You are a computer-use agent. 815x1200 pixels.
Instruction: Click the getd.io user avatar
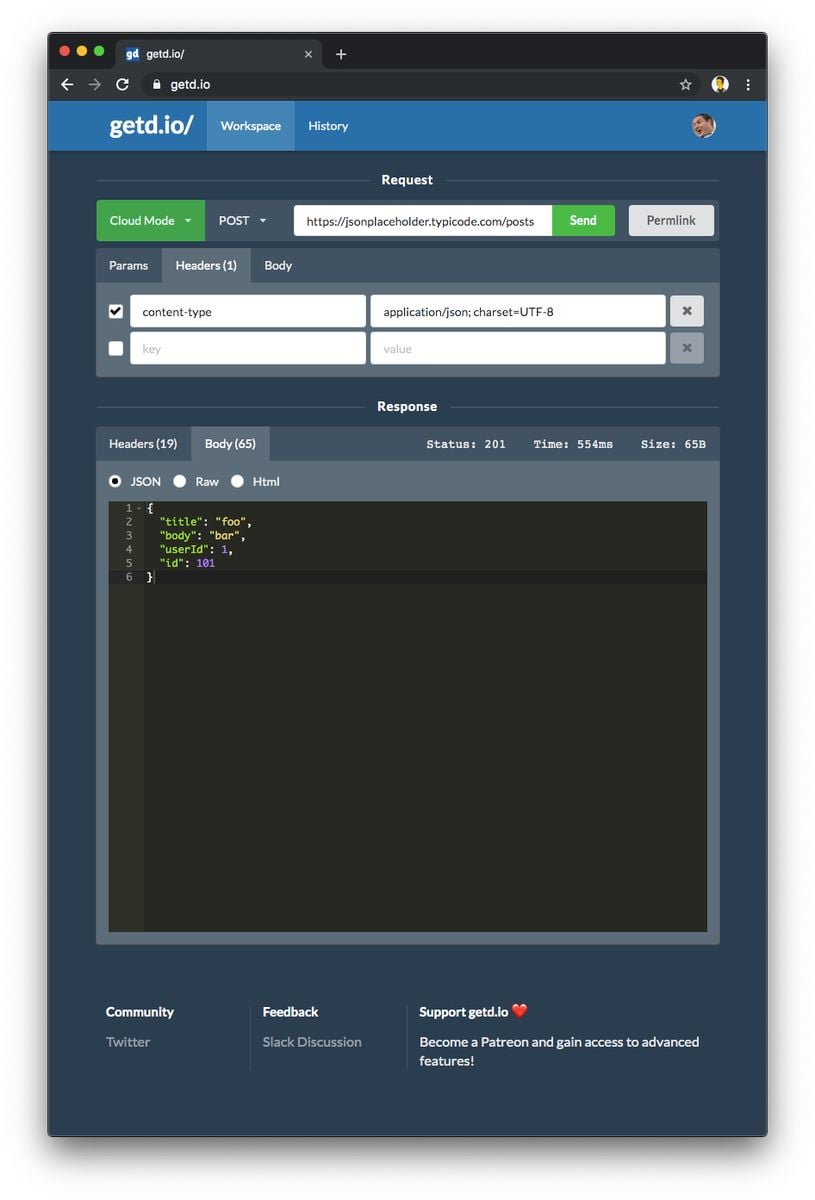pyautogui.click(x=703, y=125)
